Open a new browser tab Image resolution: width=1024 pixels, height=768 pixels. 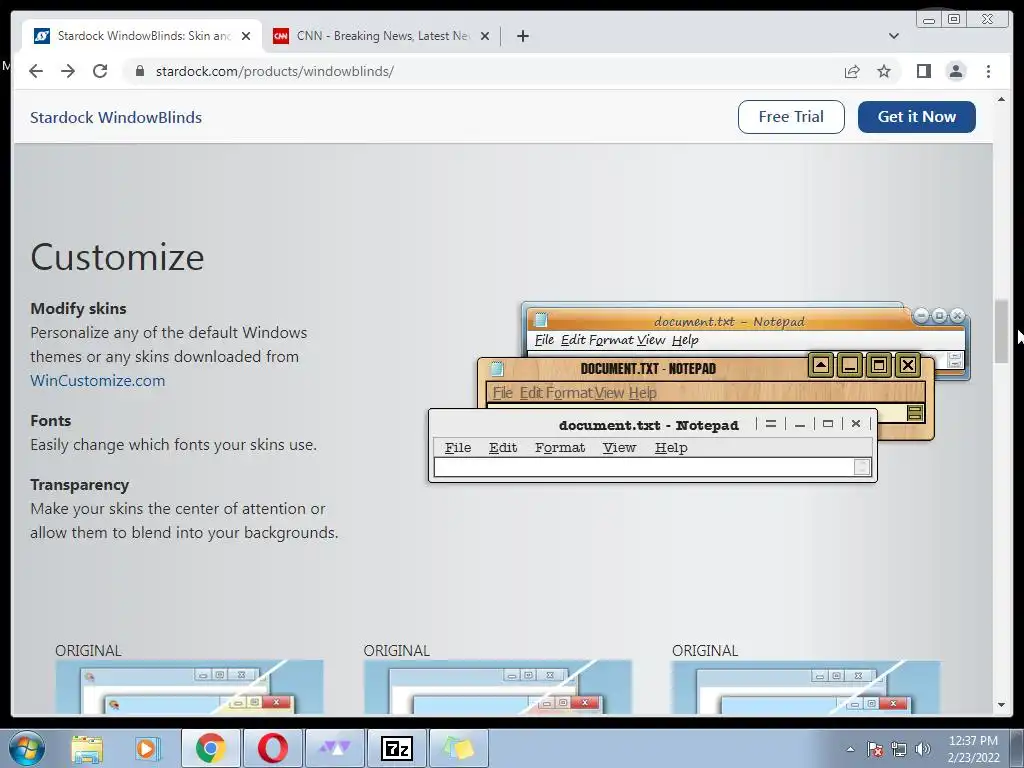pyautogui.click(x=522, y=36)
